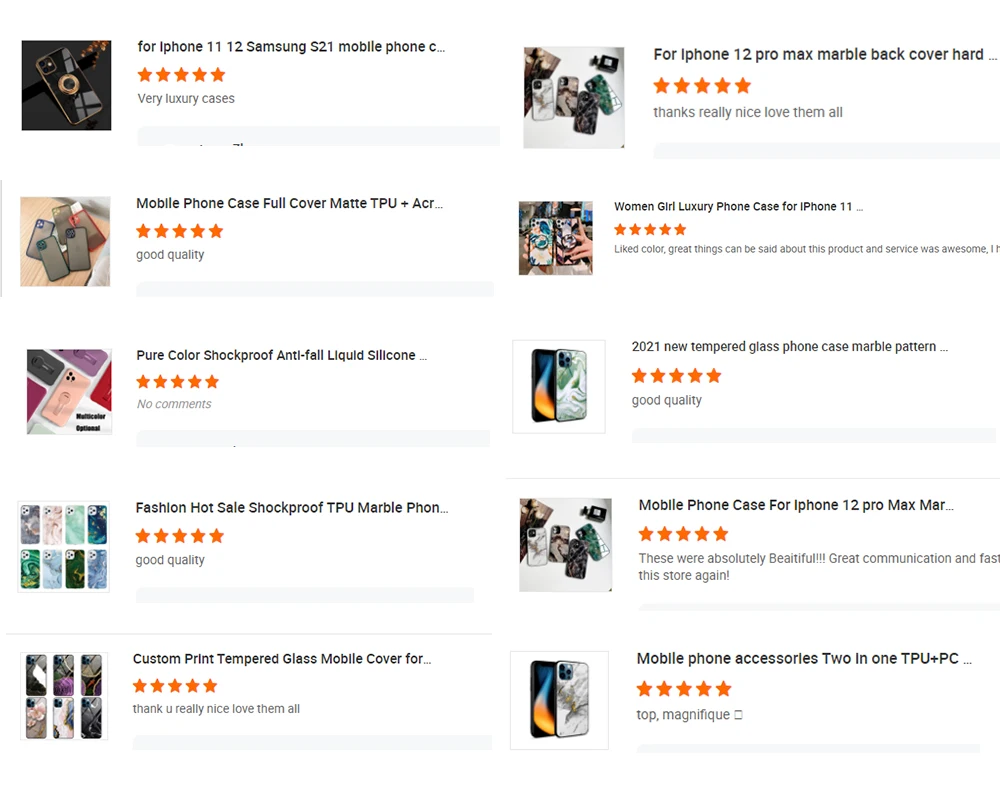Image resolution: width=1000 pixels, height=789 pixels.
Task: Click 'Custom Print Tempered Glass Mobile Cover' title
Action: tap(282, 659)
